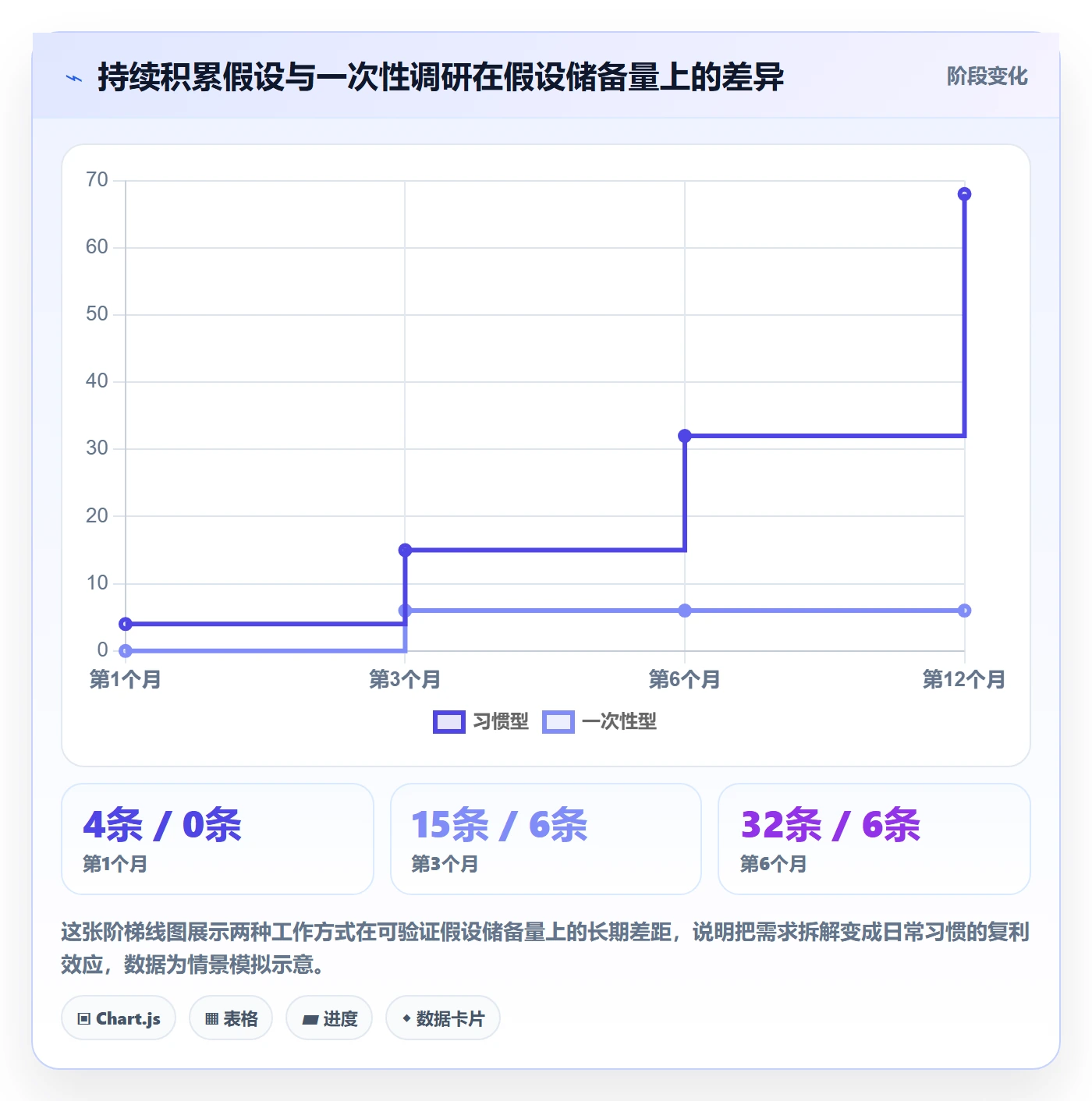Select the 一次性型 data point at 第12个月
The height and width of the screenshot is (1101, 1092).
(x=964, y=611)
